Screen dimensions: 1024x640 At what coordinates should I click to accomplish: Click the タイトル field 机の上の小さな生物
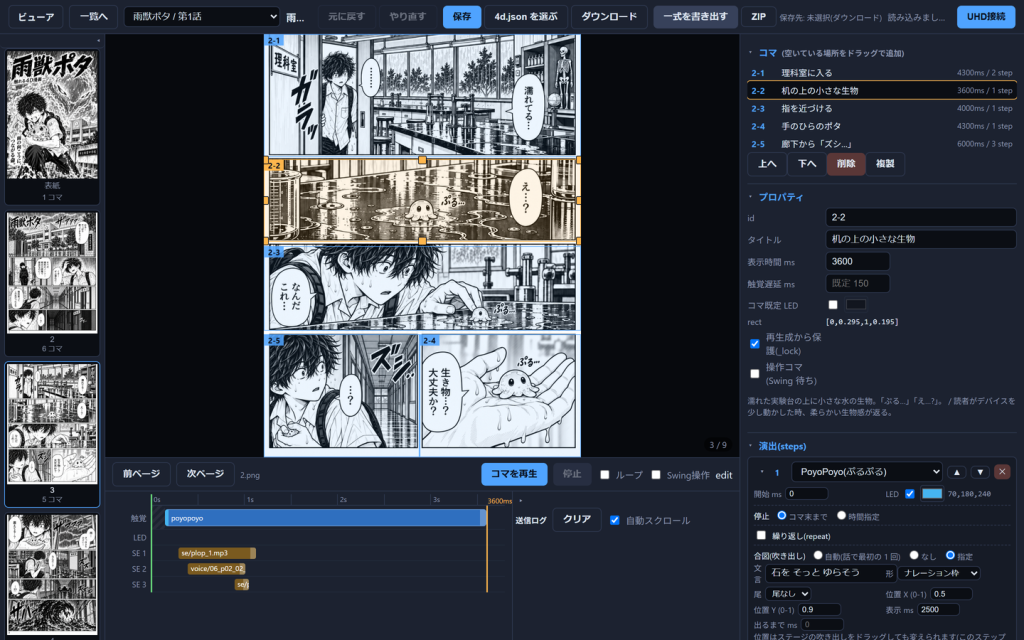(x=920, y=239)
